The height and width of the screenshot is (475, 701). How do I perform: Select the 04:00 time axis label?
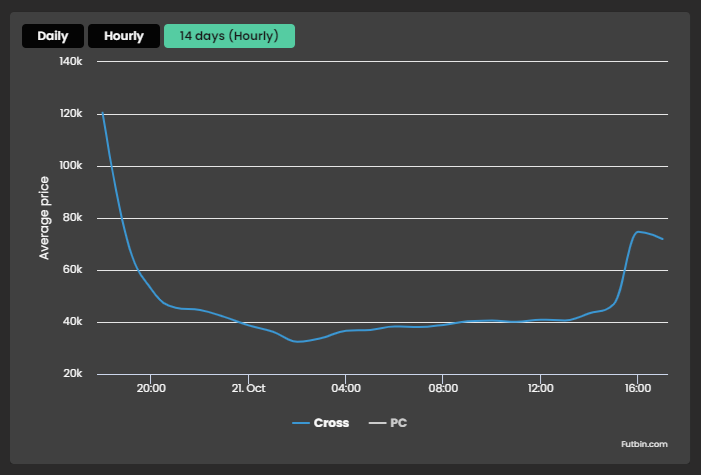tap(345, 387)
